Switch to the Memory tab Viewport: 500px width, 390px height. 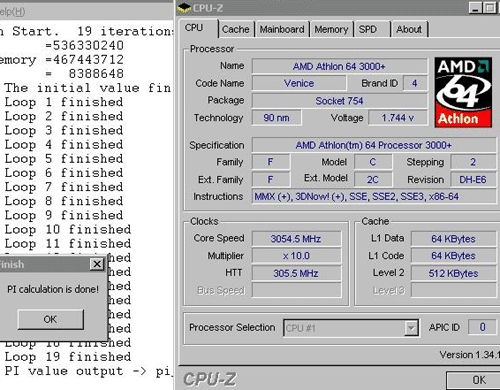click(x=331, y=29)
